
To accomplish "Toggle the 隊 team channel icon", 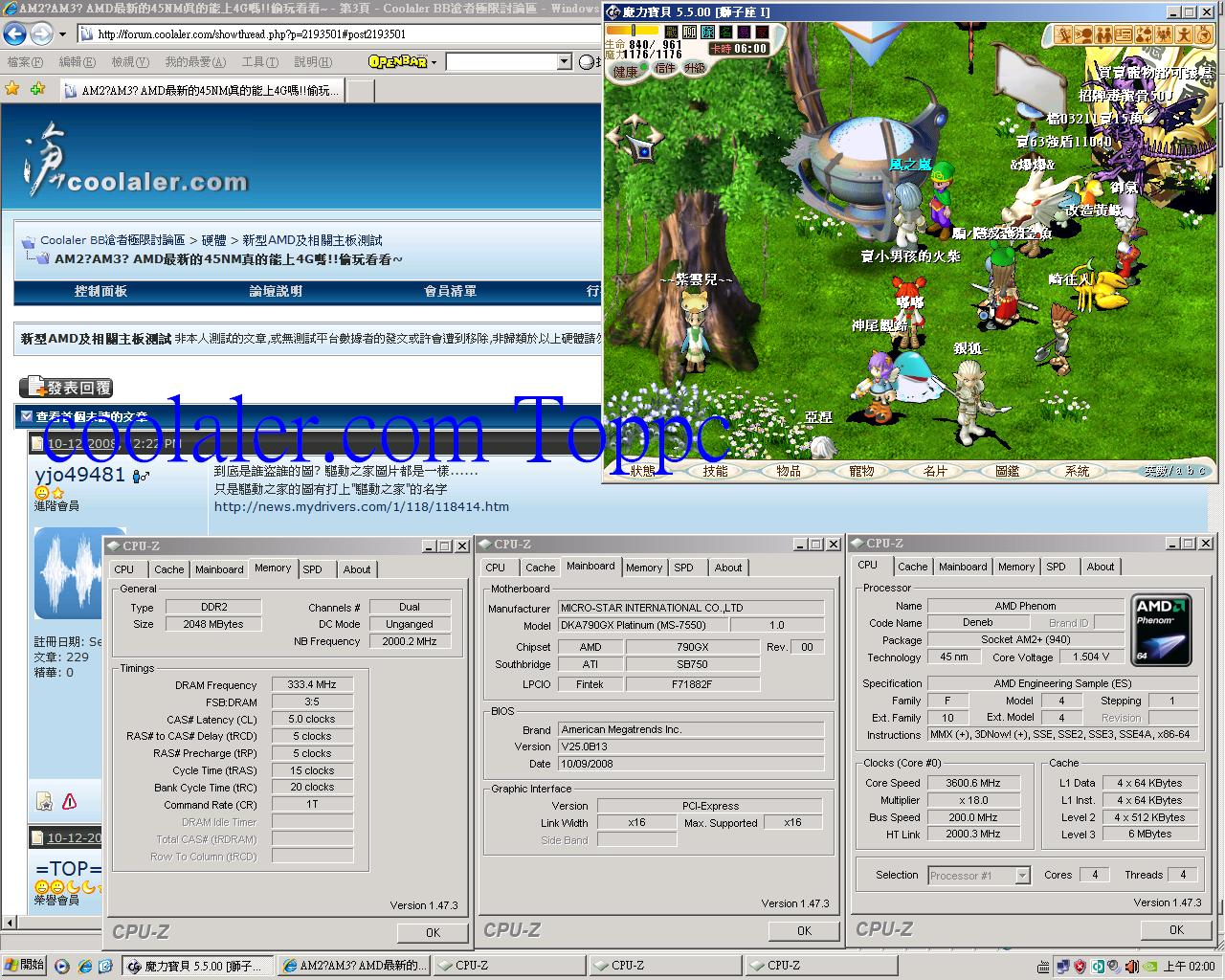I will [x=709, y=32].
